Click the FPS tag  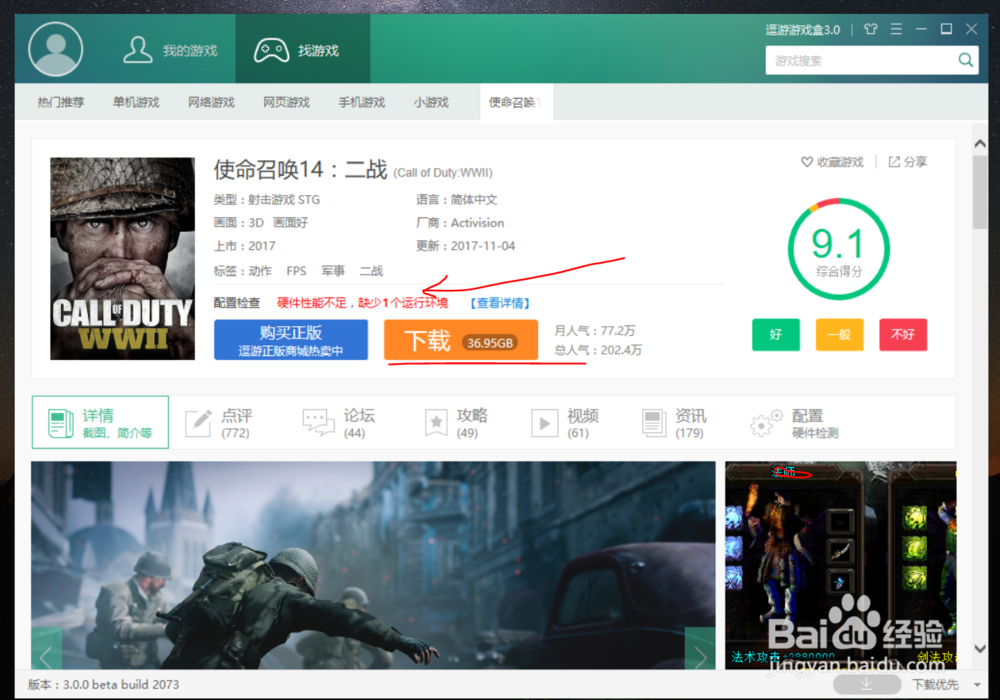pyautogui.click(x=297, y=271)
